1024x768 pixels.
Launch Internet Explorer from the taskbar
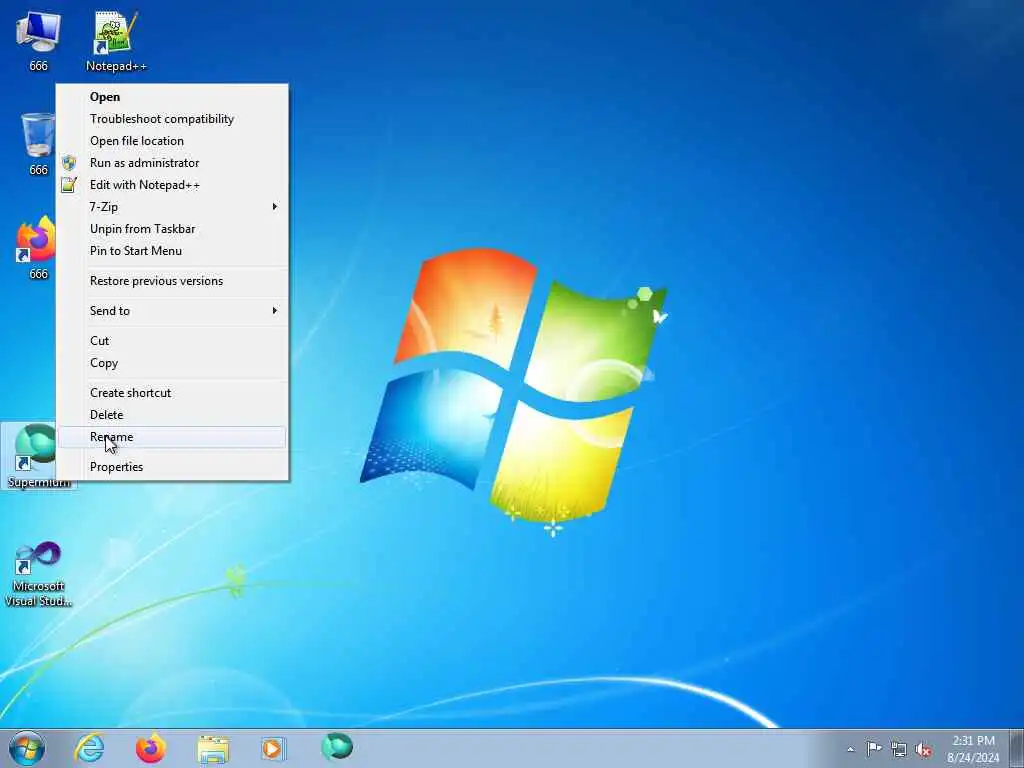pyautogui.click(x=89, y=748)
